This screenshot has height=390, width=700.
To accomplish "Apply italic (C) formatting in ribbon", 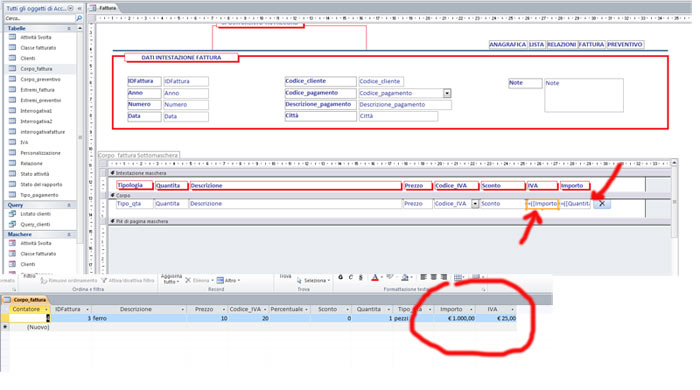I will click(350, 278).
